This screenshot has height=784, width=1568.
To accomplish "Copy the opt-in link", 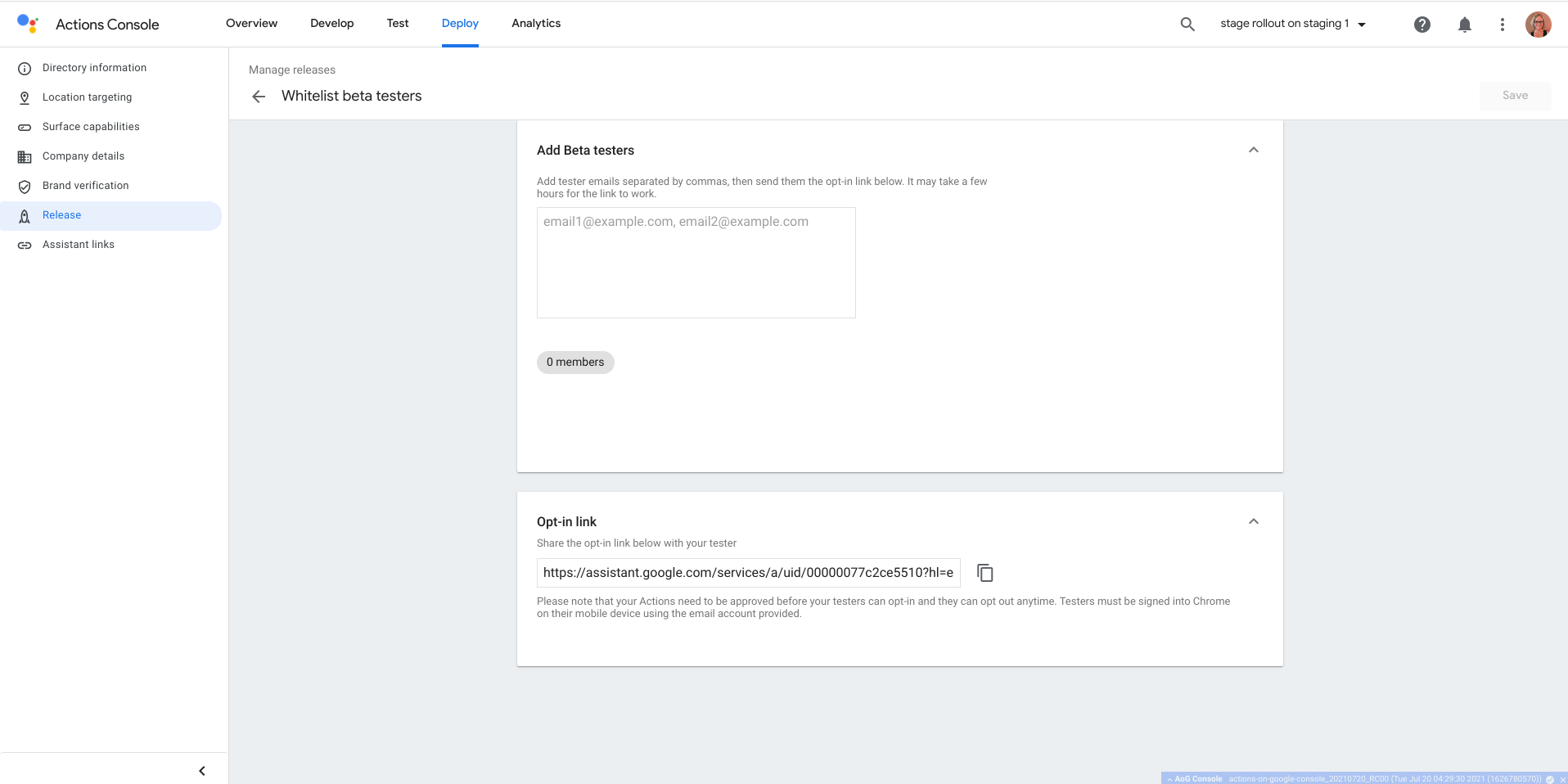I will pos(984,573).
